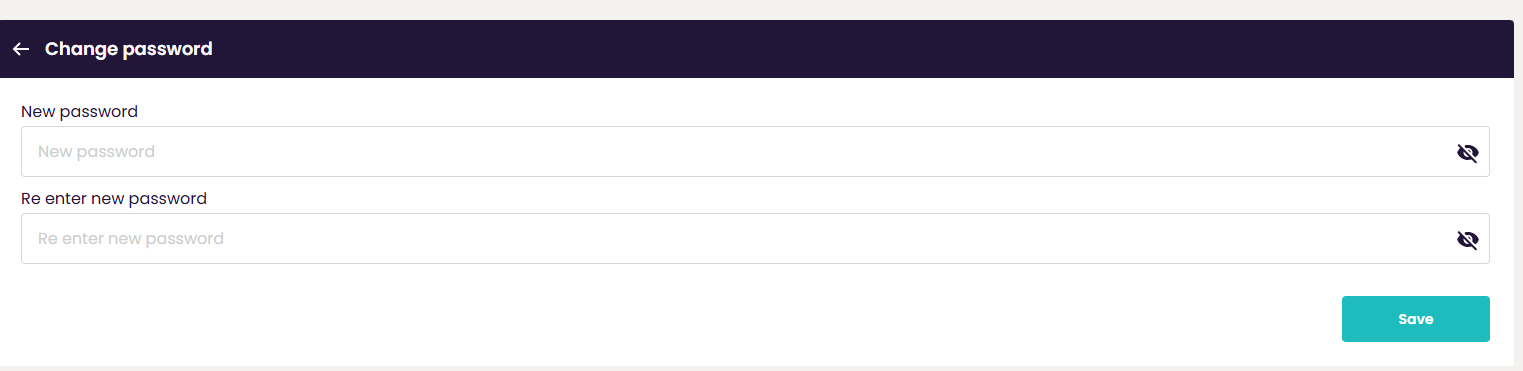1523x371 pixels.
Task: Place the cursor on the New password placeholder
Action: [96, 152]
